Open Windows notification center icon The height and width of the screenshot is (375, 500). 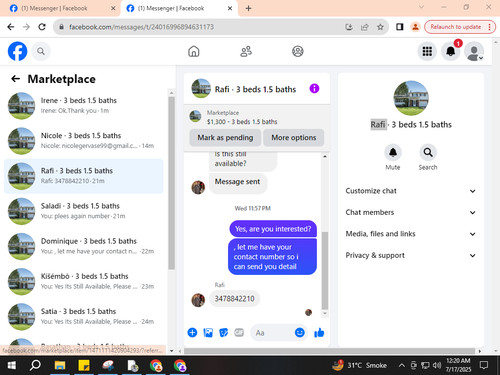[484, 365]
